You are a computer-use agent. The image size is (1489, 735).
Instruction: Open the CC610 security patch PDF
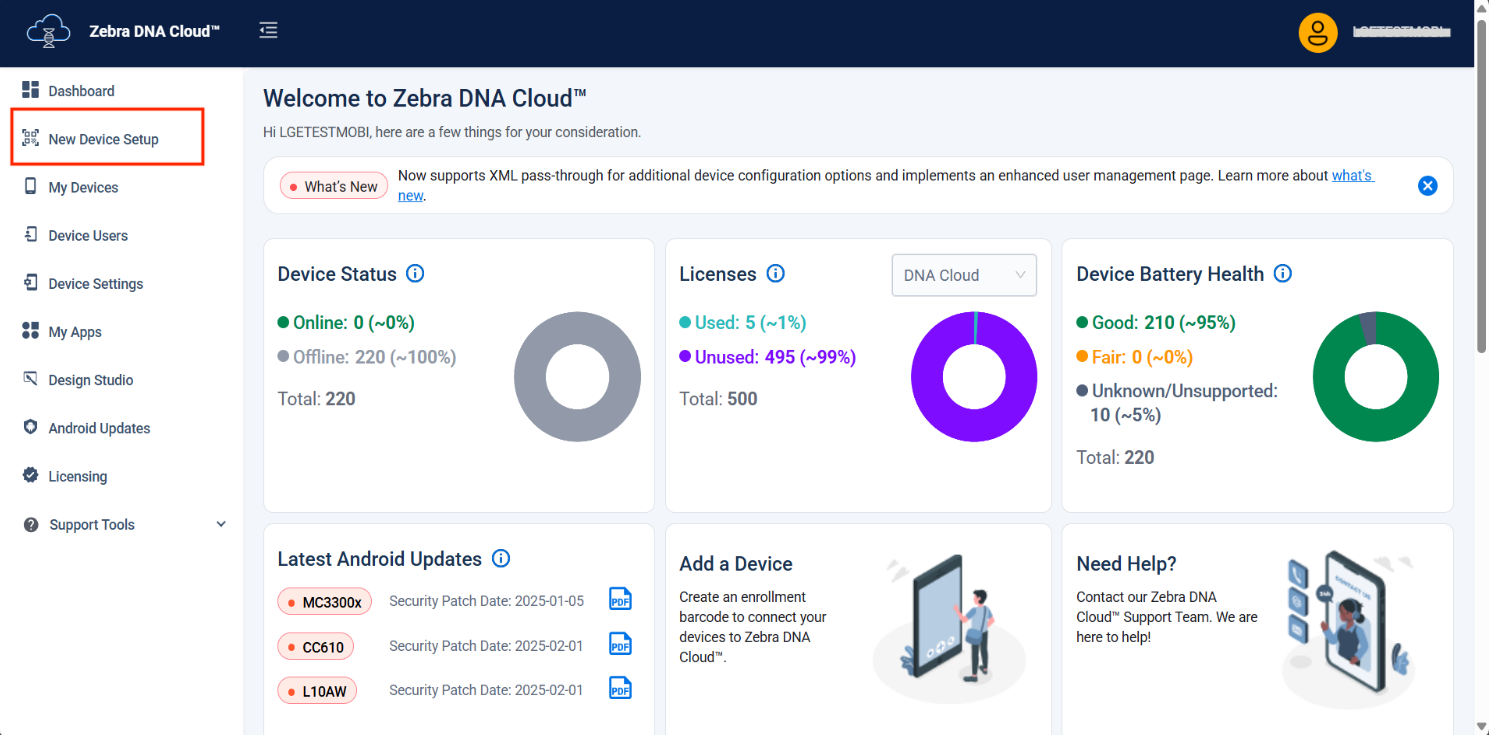click(621, 645)
